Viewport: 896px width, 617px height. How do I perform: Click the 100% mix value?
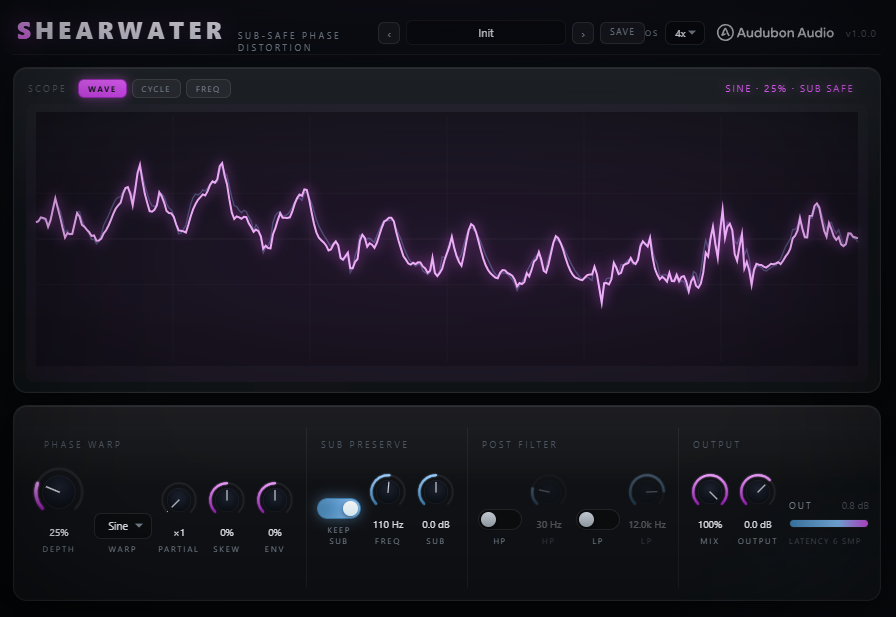[710, 524]
